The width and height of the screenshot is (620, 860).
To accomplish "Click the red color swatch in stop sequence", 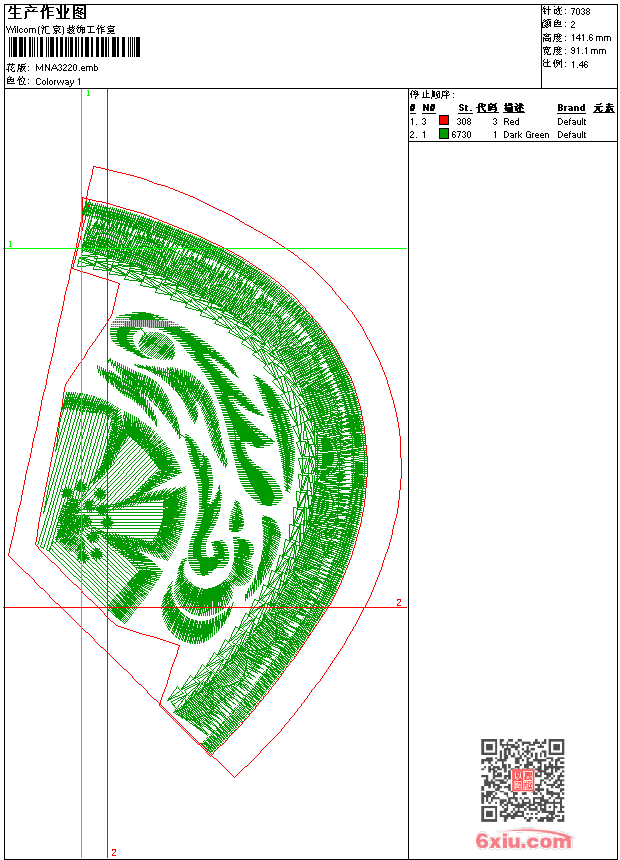I will pos(444,121).
